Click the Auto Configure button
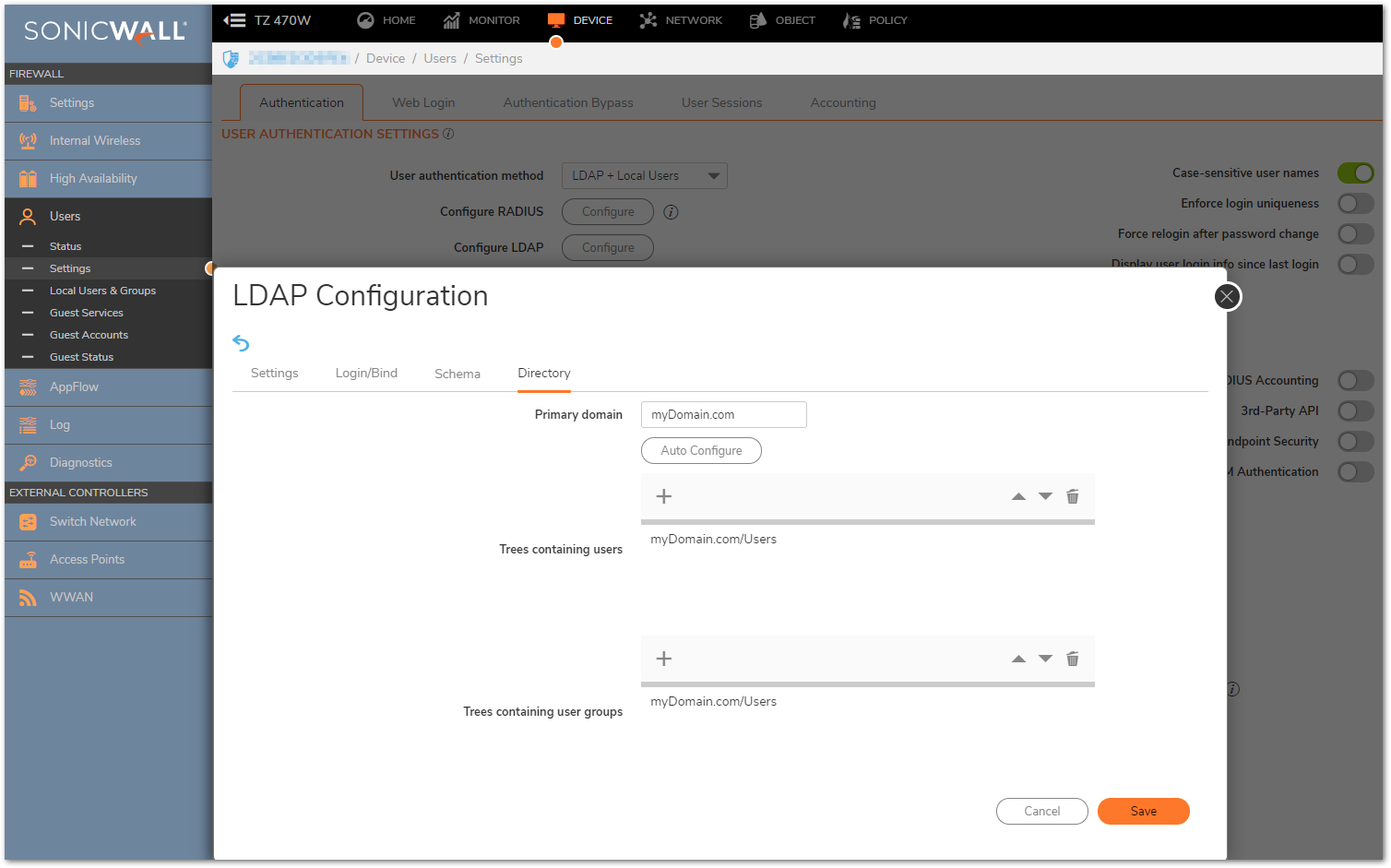 click(x=701, y=451)
